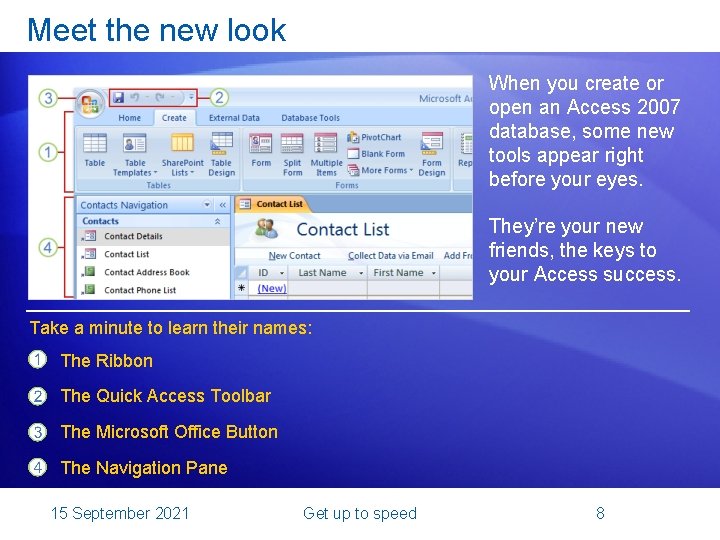The height and width of the screenshot is (540, 720).
Task: Click the PivotChart button
Action: pos(374,137)
